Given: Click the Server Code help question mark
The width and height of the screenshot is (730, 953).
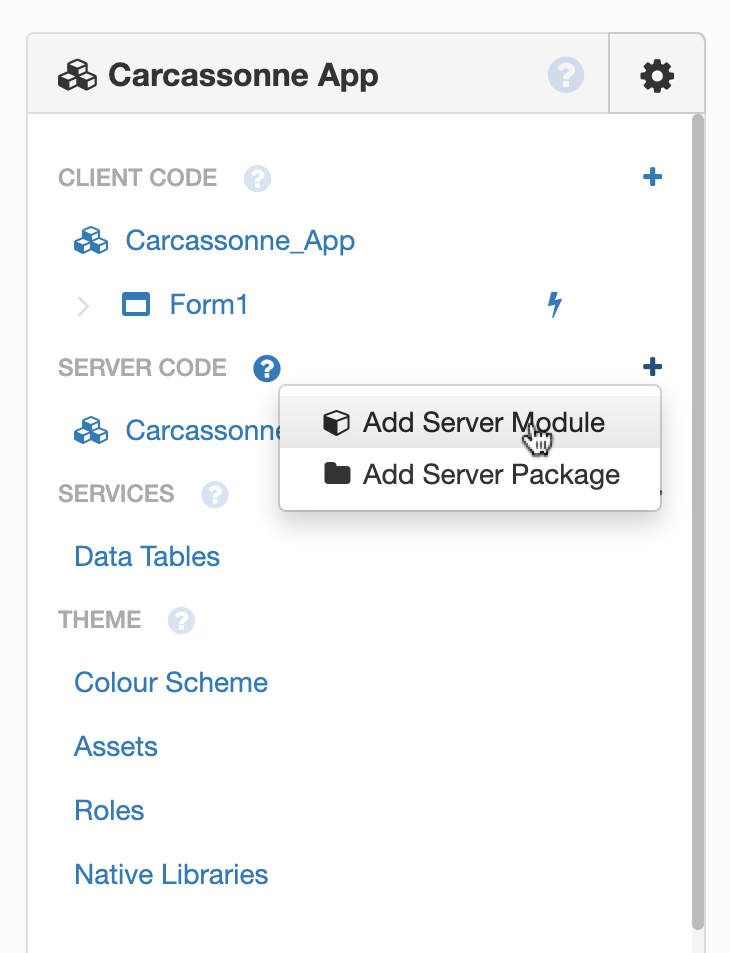Looking at the screenshot, I should (x=267, y=369).
